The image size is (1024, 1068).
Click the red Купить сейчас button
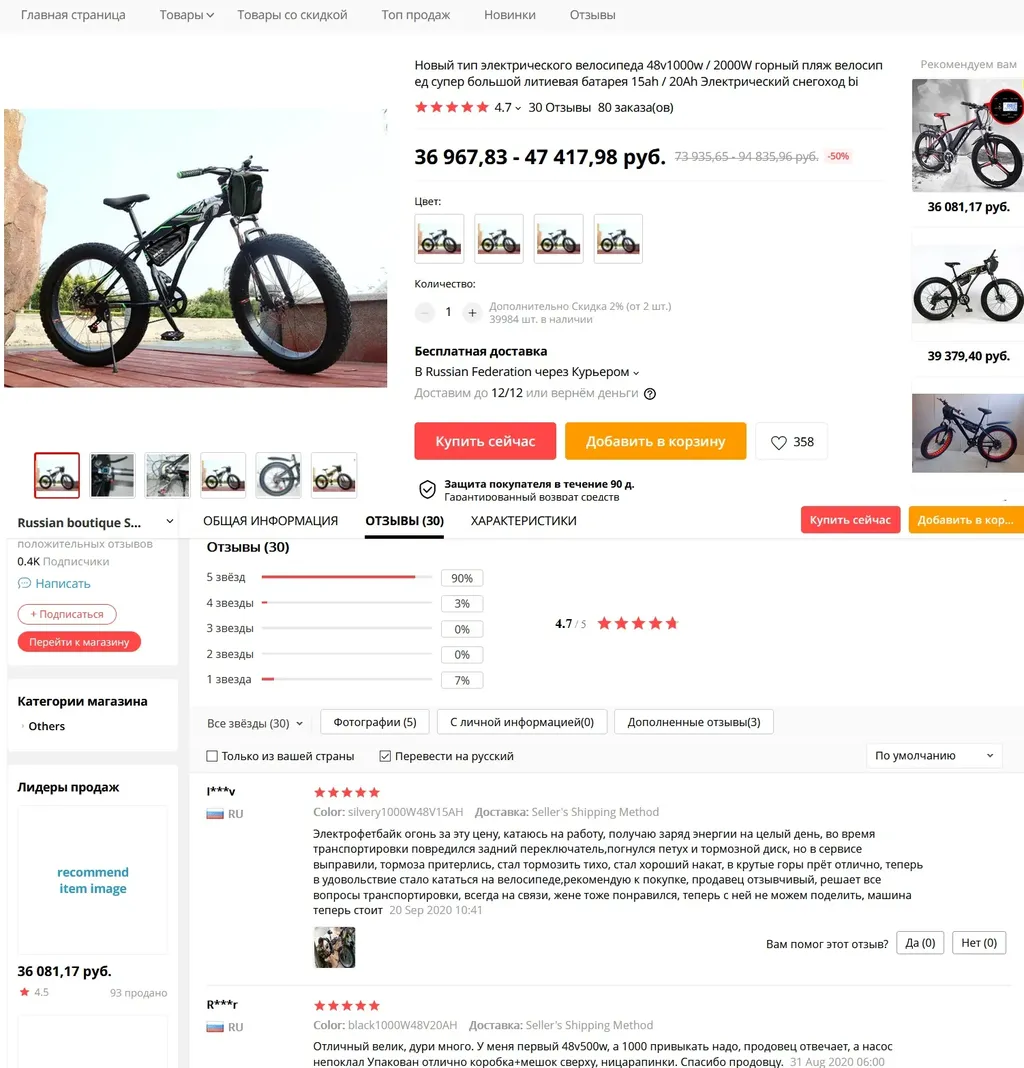(485, 441)
